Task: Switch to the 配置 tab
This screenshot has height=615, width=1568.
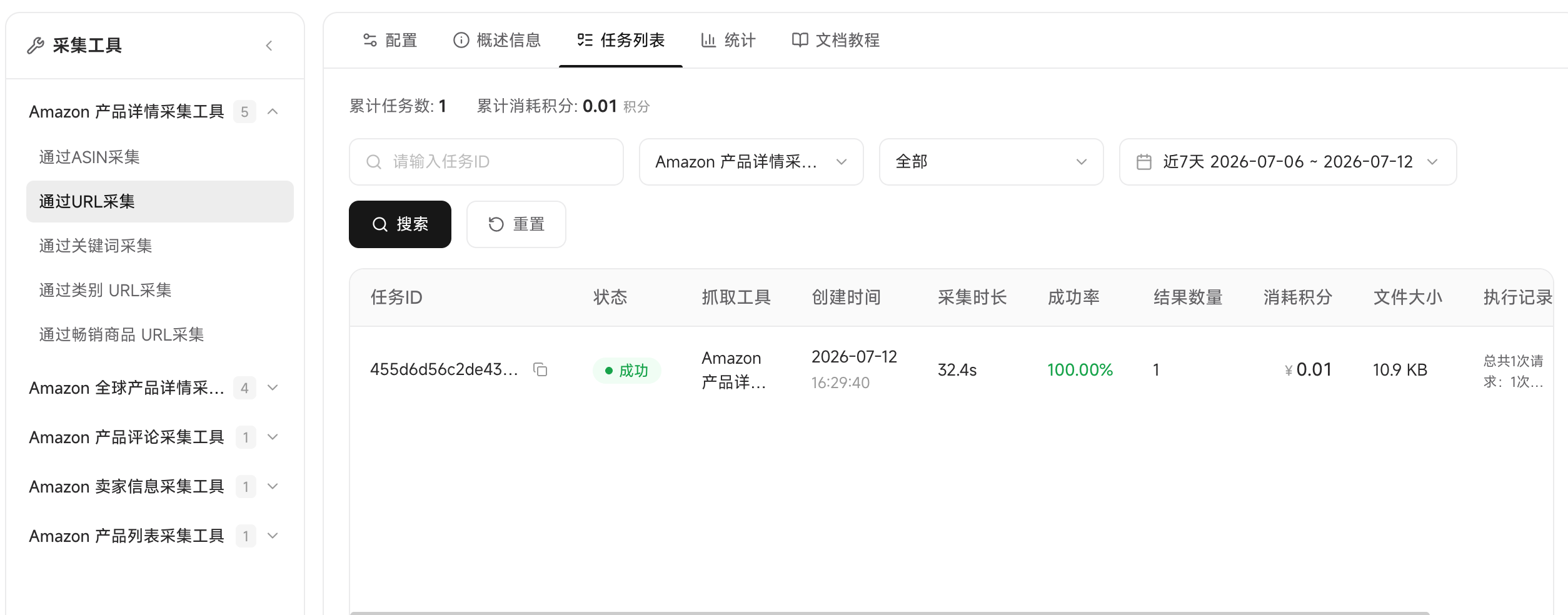Action: click(x=390, y=41)
